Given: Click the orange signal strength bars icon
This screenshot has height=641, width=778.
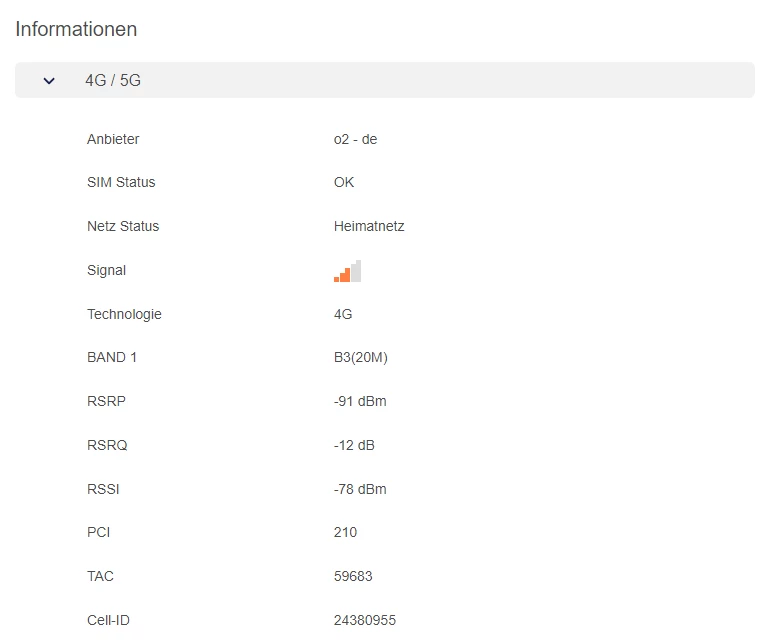Looking at the screenshot, I should click(347, 271).
